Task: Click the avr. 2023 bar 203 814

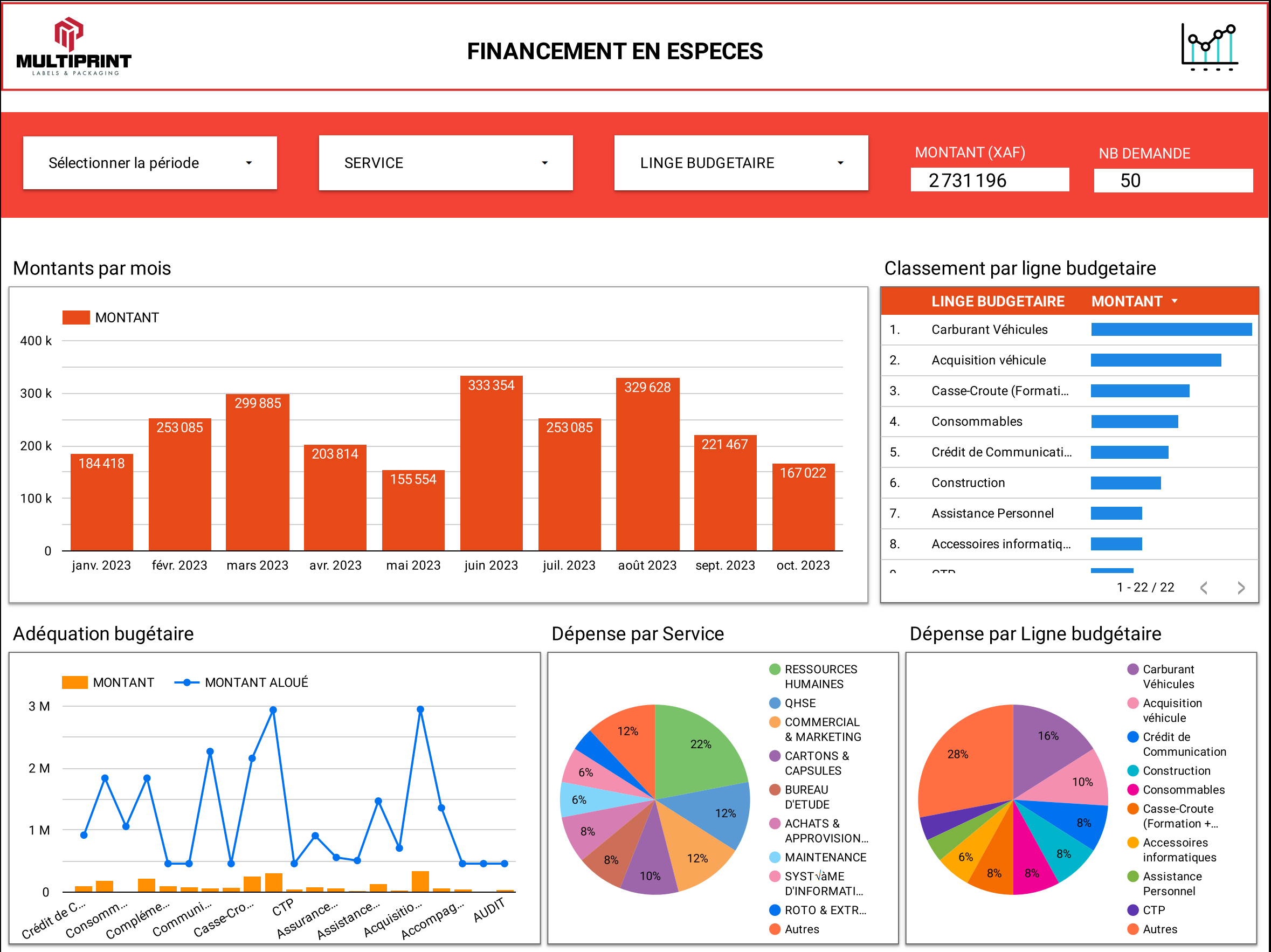Action: pos(336,498)
